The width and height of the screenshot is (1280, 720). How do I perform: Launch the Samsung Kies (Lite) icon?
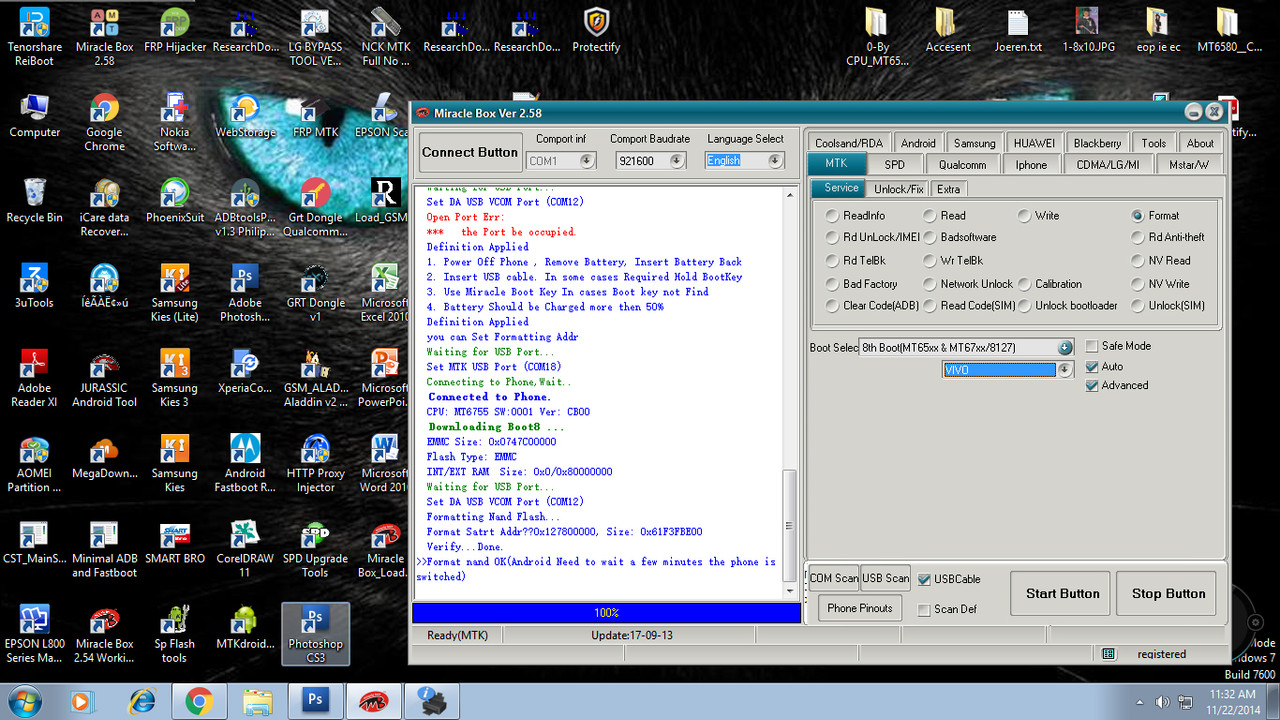click(175, 292)
